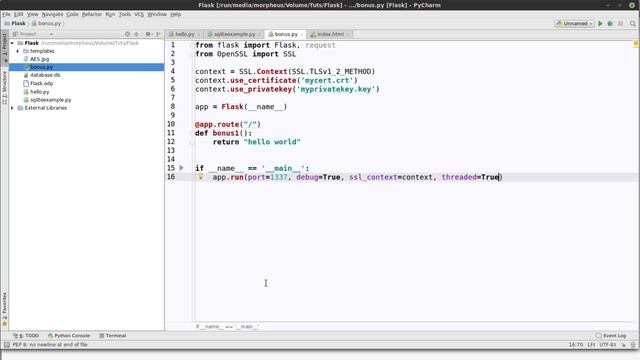Open Search Everywhere magnifier icon

(x=633, y=24)
